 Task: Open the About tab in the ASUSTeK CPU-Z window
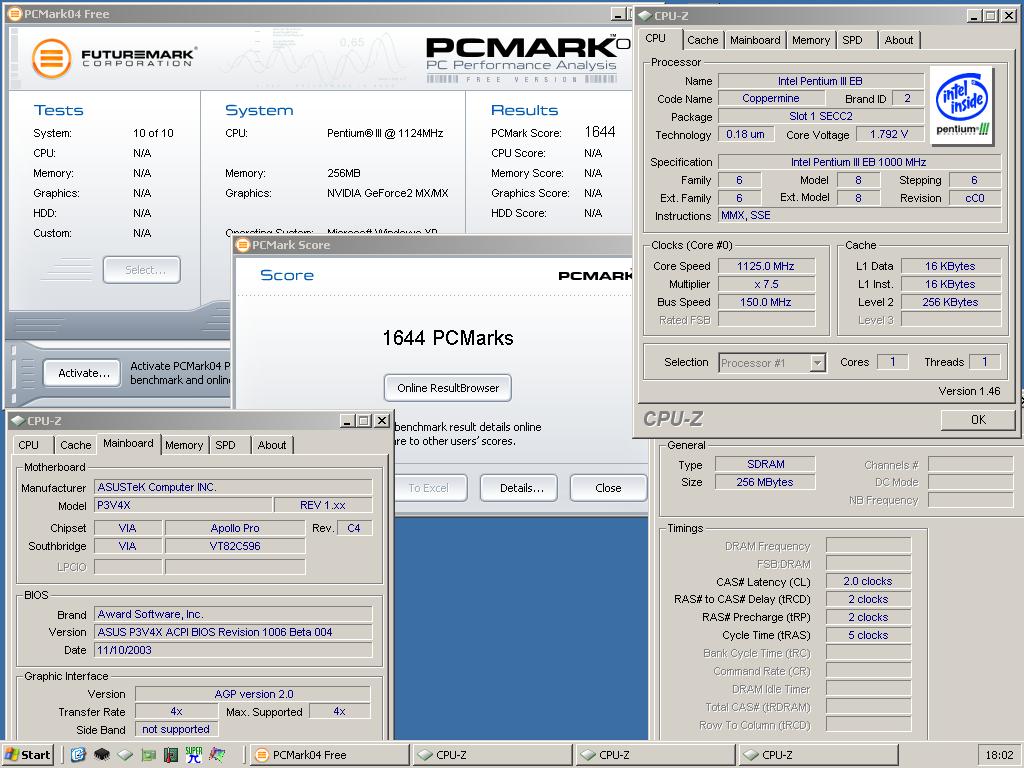tap(272, 445)
